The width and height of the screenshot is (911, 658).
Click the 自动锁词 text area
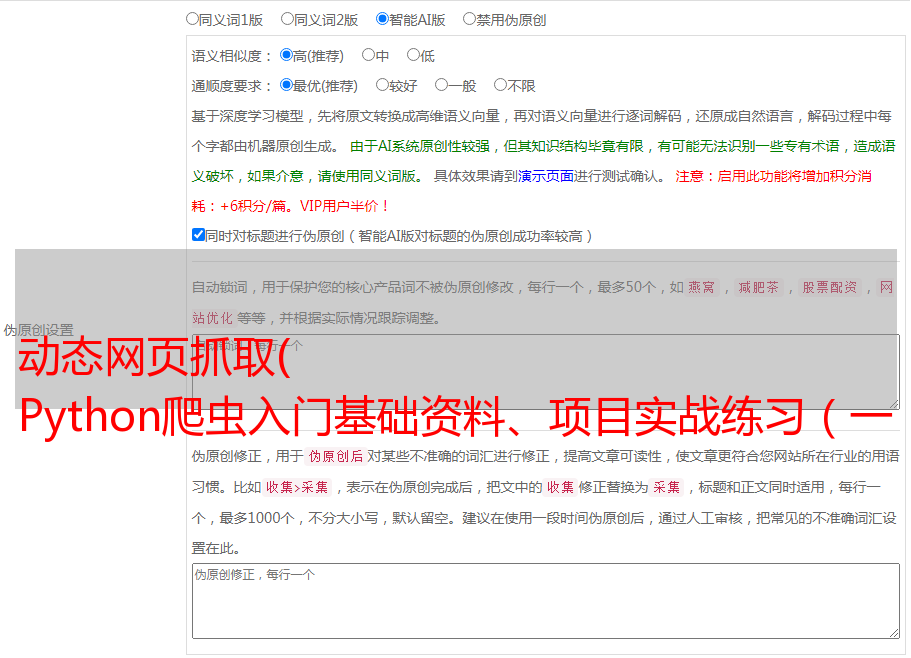point(545,372)
